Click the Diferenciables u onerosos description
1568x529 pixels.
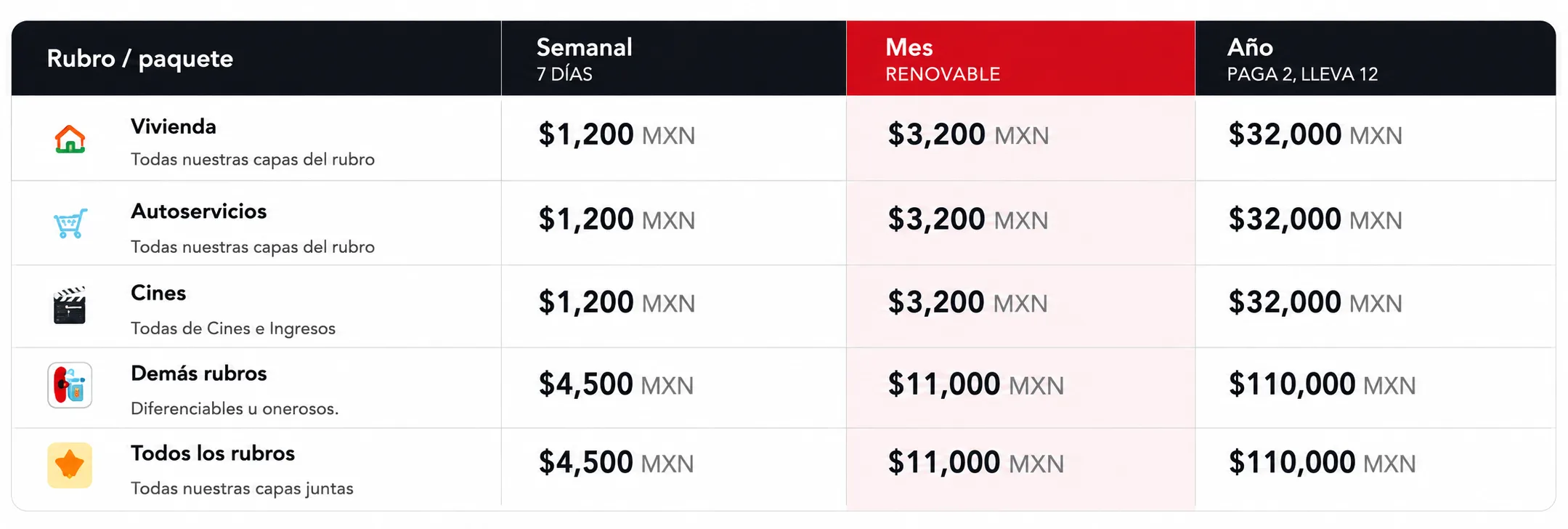[235, 408]
